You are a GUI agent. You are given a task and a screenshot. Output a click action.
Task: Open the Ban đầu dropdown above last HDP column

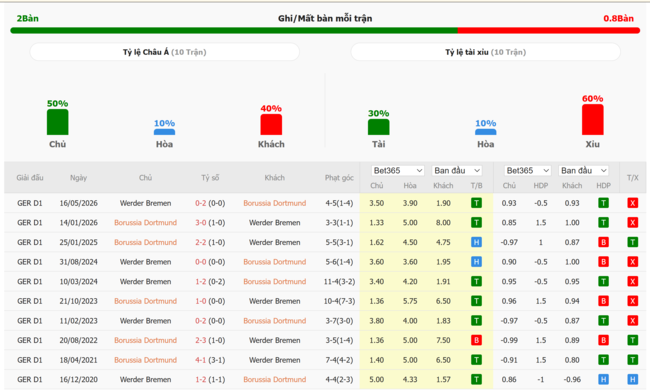point(583,170)
